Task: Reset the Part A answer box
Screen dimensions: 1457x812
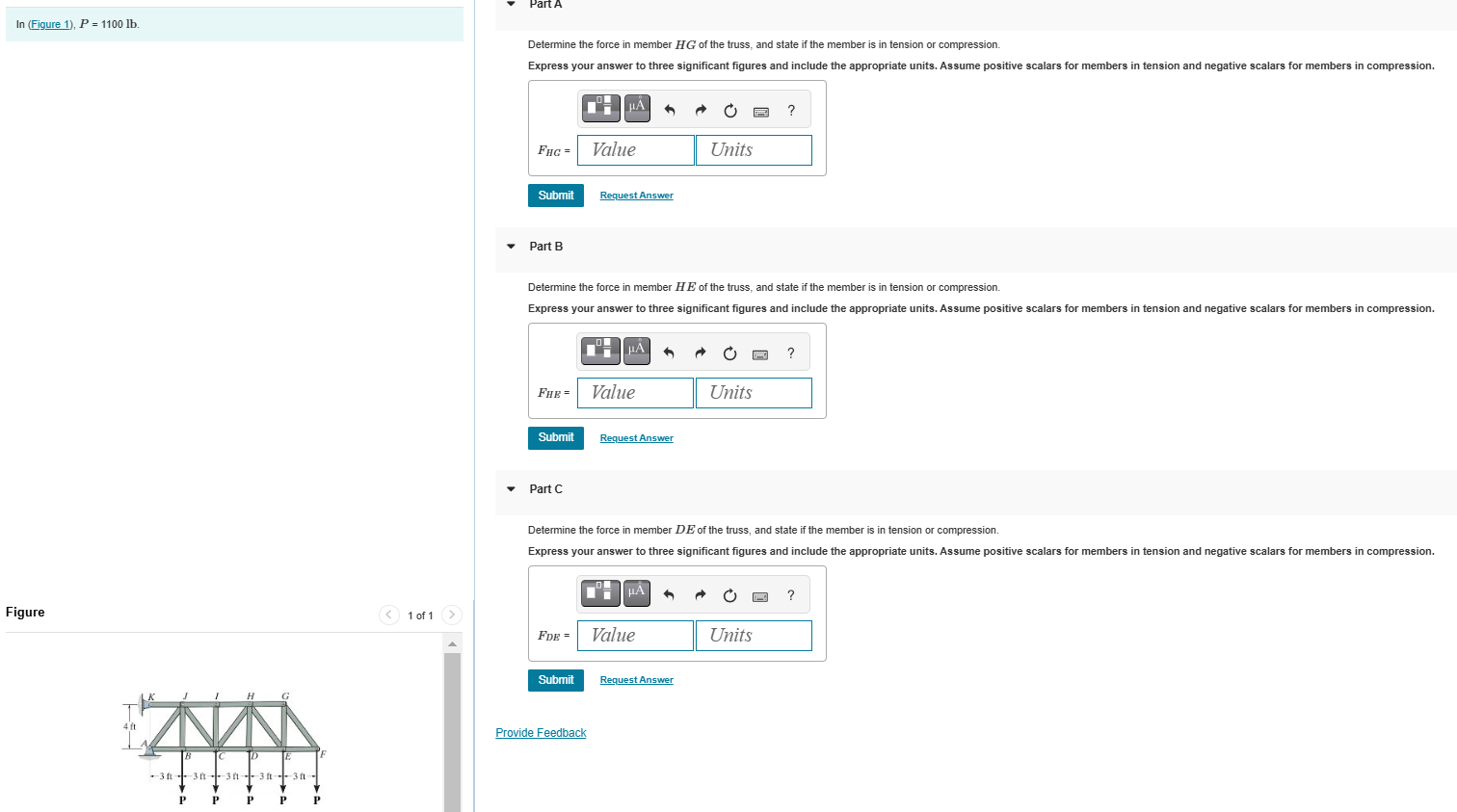Action: (x=730, y=111)
